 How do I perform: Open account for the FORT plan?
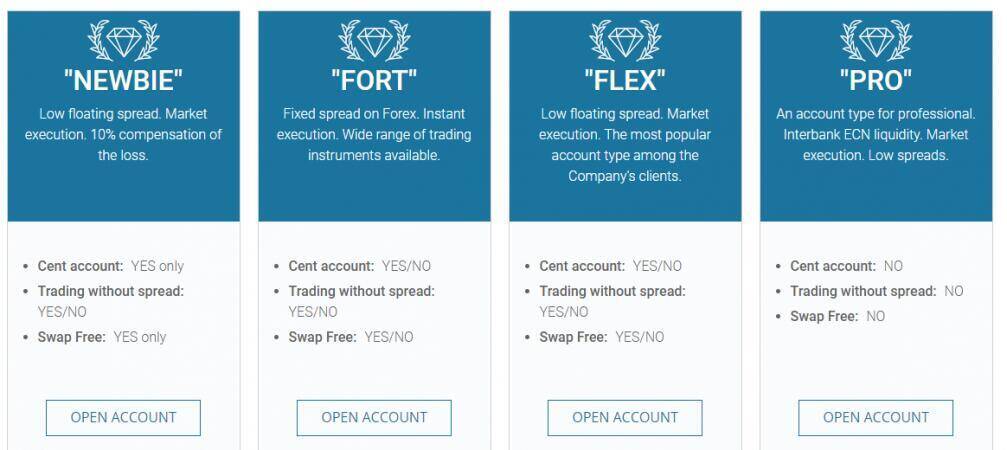(x=374, y=417)
